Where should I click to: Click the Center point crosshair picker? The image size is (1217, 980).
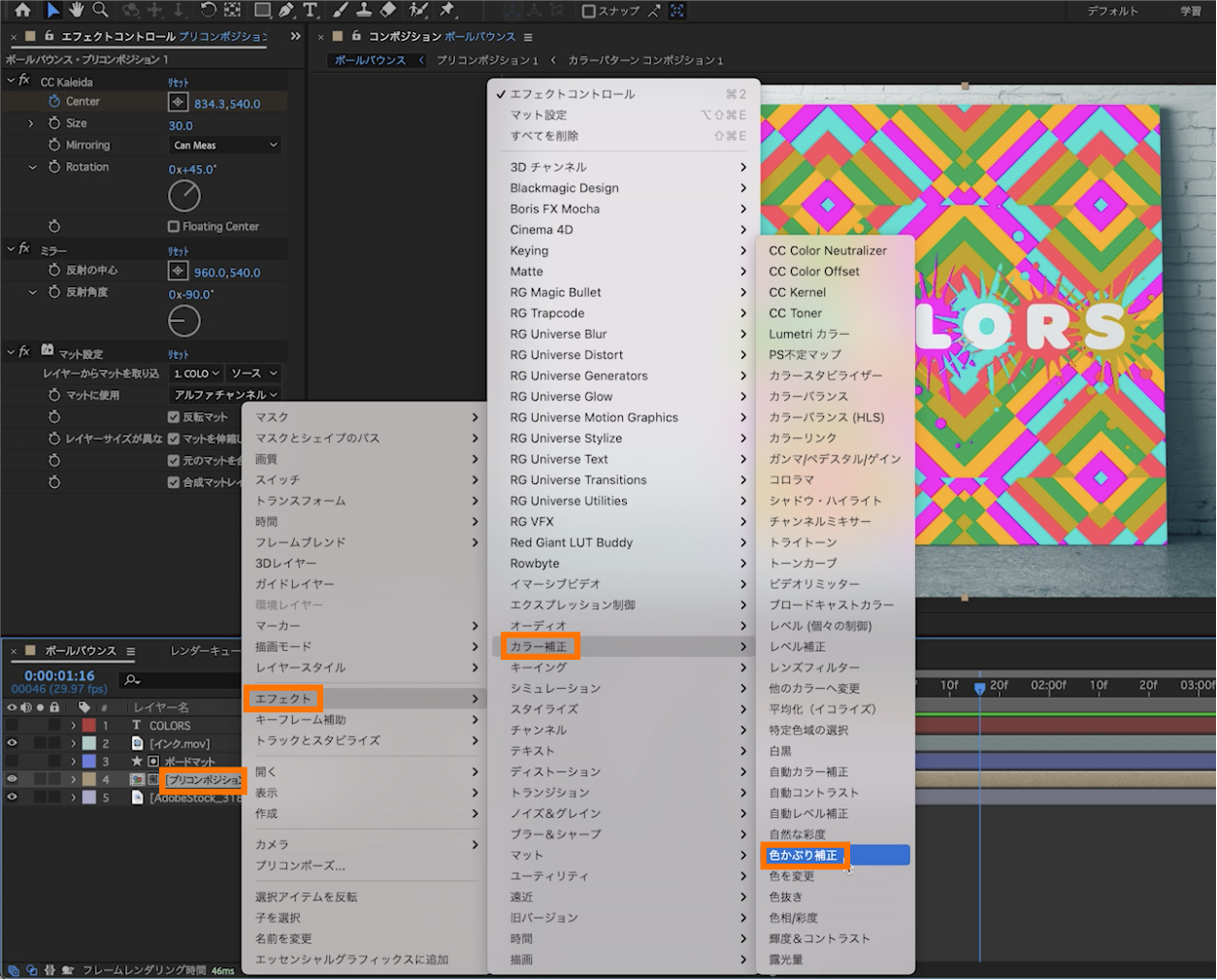tap(178, 102)
